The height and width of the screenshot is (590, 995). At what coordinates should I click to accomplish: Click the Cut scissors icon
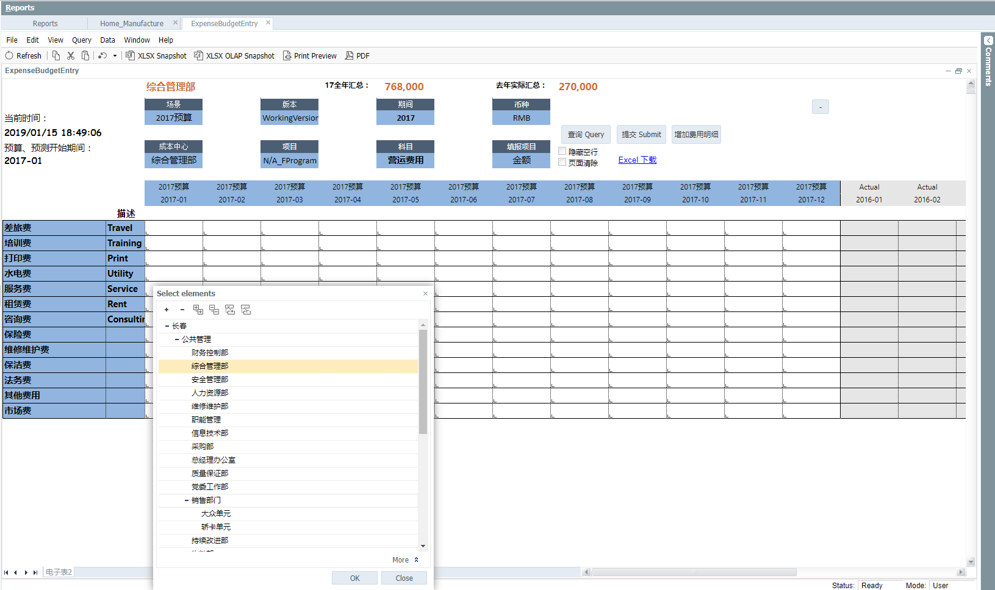click(x=70, y=56)
